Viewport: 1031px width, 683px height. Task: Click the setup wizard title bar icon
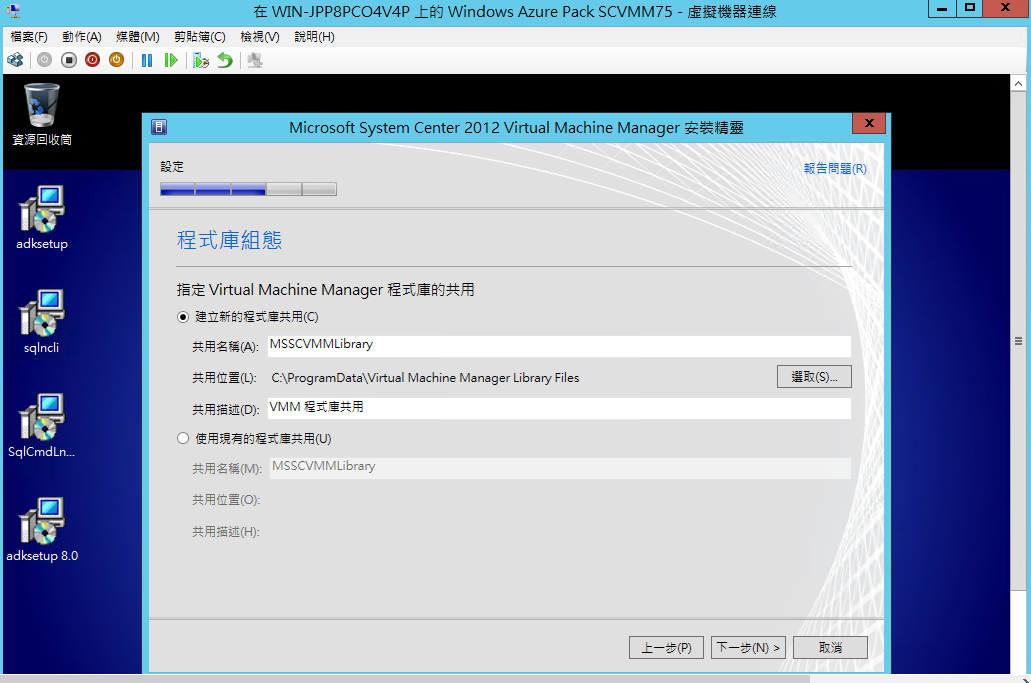coord(159,127)
